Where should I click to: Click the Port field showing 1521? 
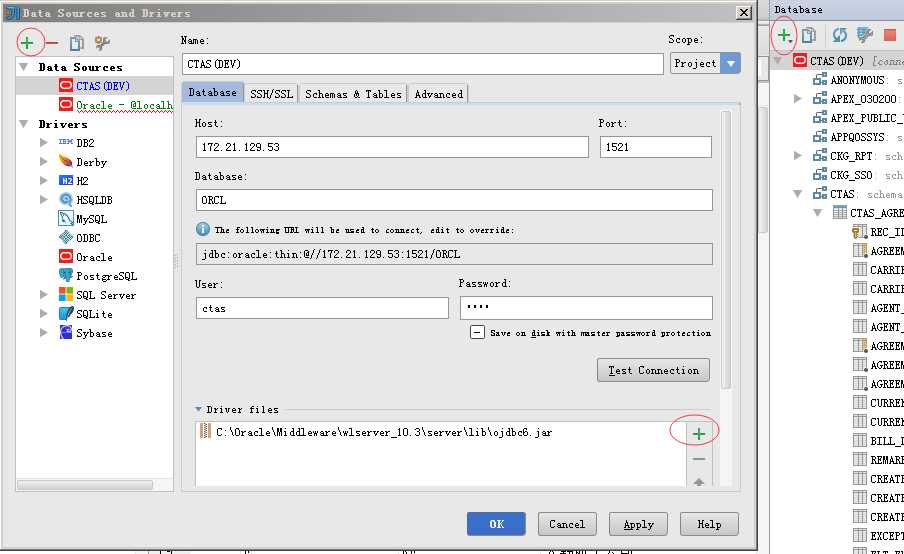tap(656, 147)
